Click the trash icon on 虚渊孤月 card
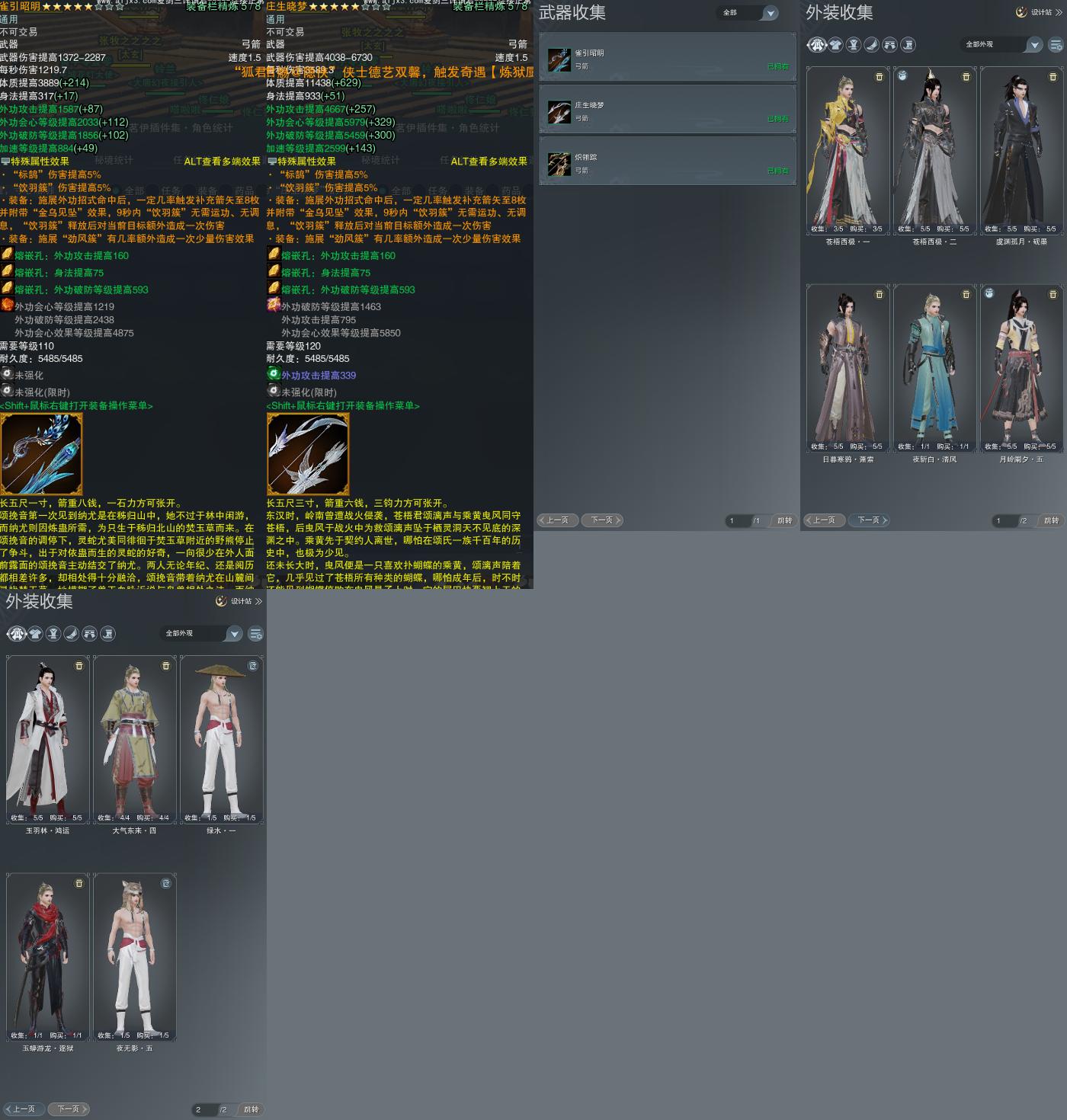This screenshot has width=1067, height=1120. pos(1053,77)
